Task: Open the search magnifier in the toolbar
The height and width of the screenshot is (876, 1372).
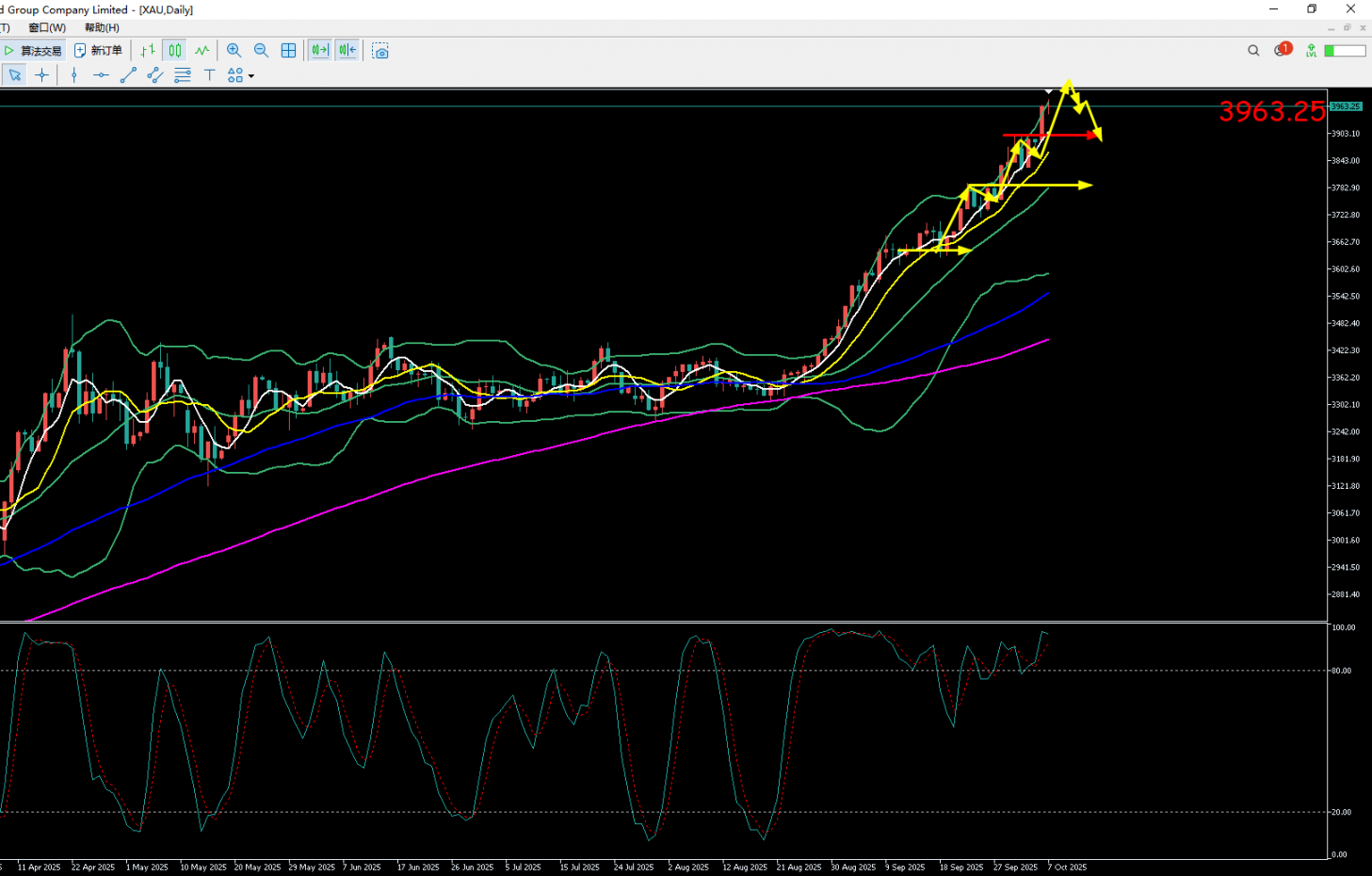Action: tap(1253, 51)
